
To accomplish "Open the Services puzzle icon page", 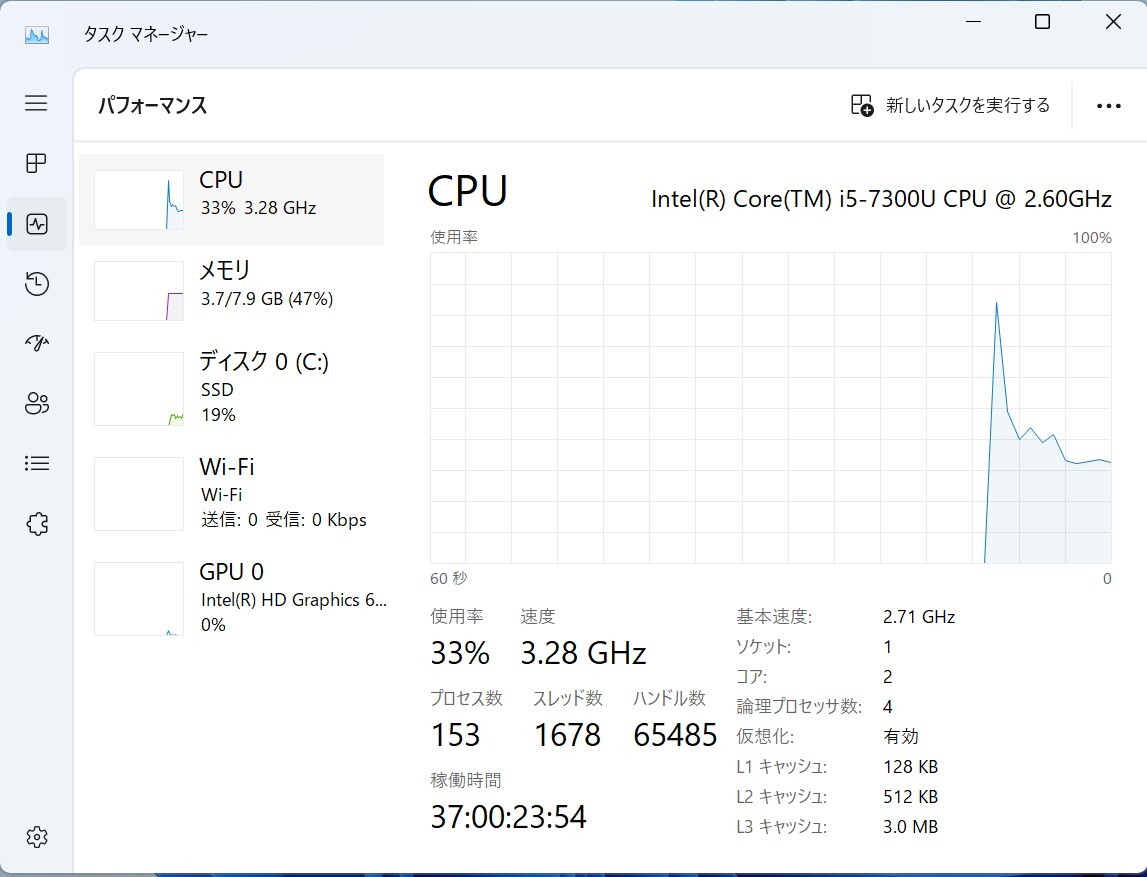I will (x=36, y=524).
